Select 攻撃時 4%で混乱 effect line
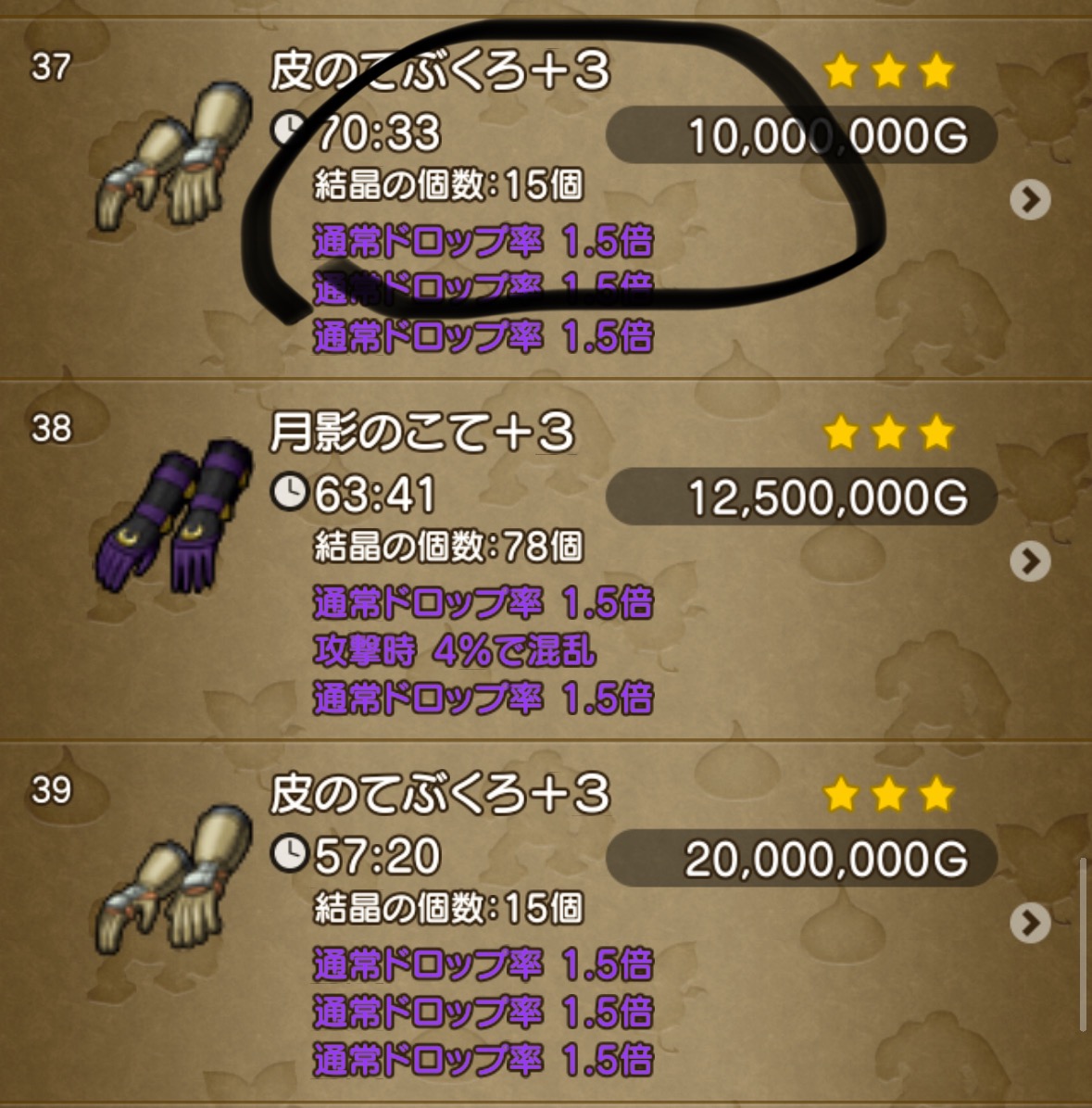1092x1108 pixels. click(454, 650)
